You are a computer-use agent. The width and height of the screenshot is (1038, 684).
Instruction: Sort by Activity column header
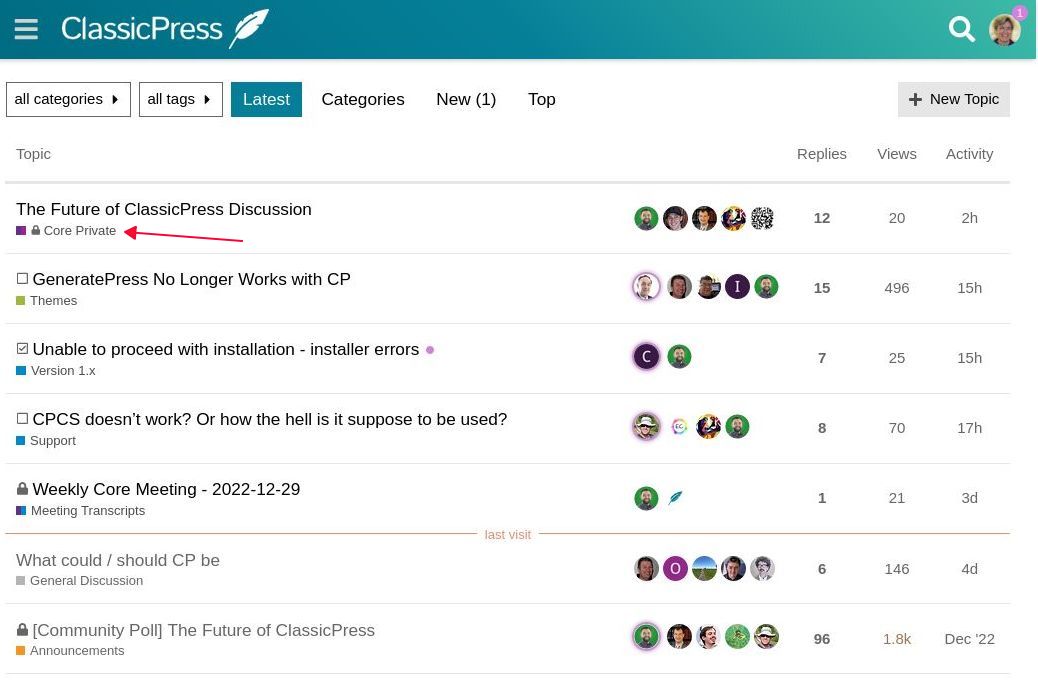969,154
